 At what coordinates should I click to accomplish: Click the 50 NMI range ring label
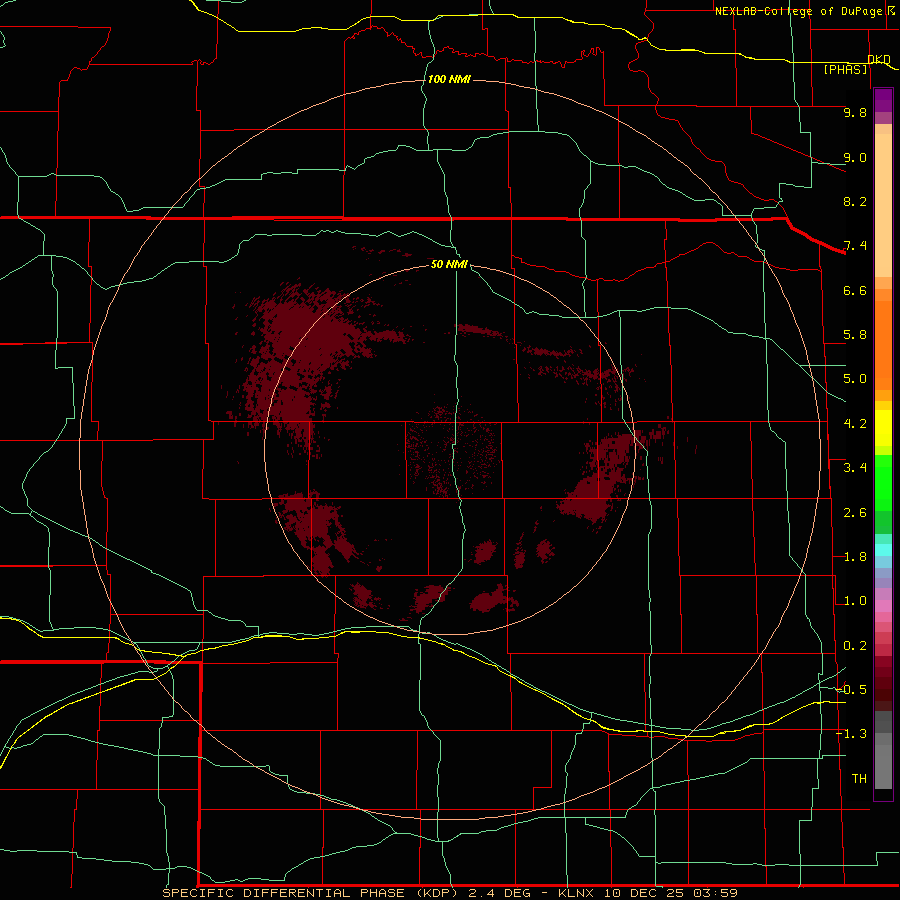(449, 264)
